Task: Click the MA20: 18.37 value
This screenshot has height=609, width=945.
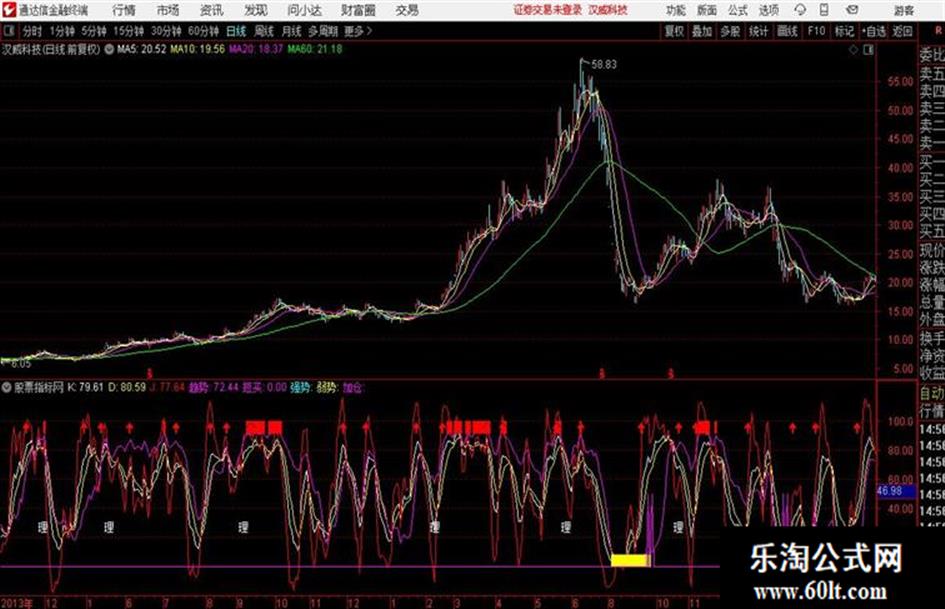Action: click(x=256, y=49)
